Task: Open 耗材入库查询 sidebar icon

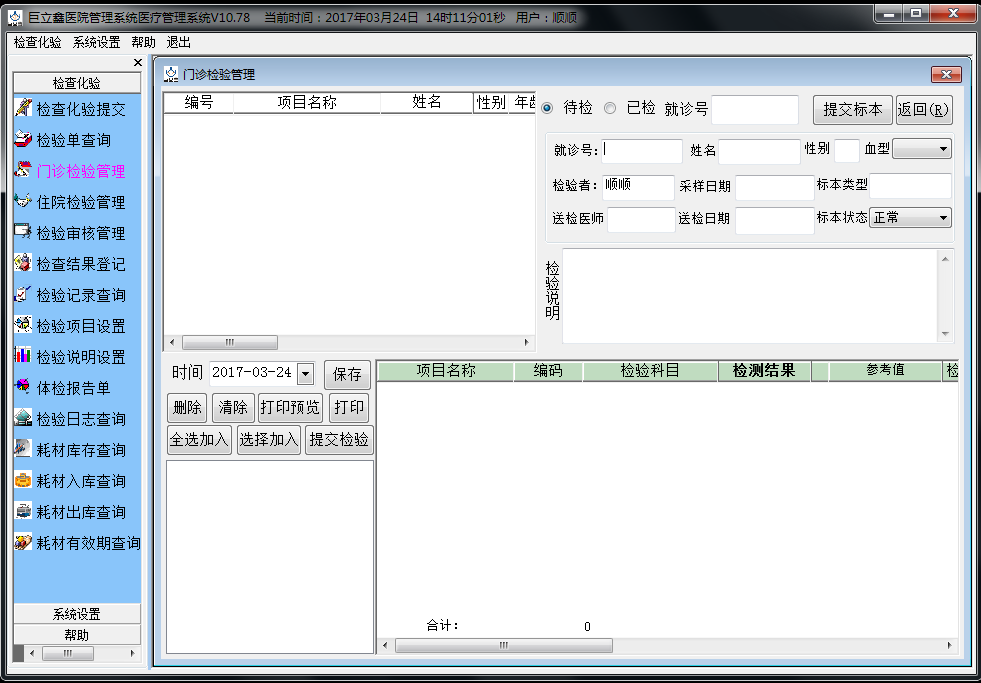Action: 23,481
